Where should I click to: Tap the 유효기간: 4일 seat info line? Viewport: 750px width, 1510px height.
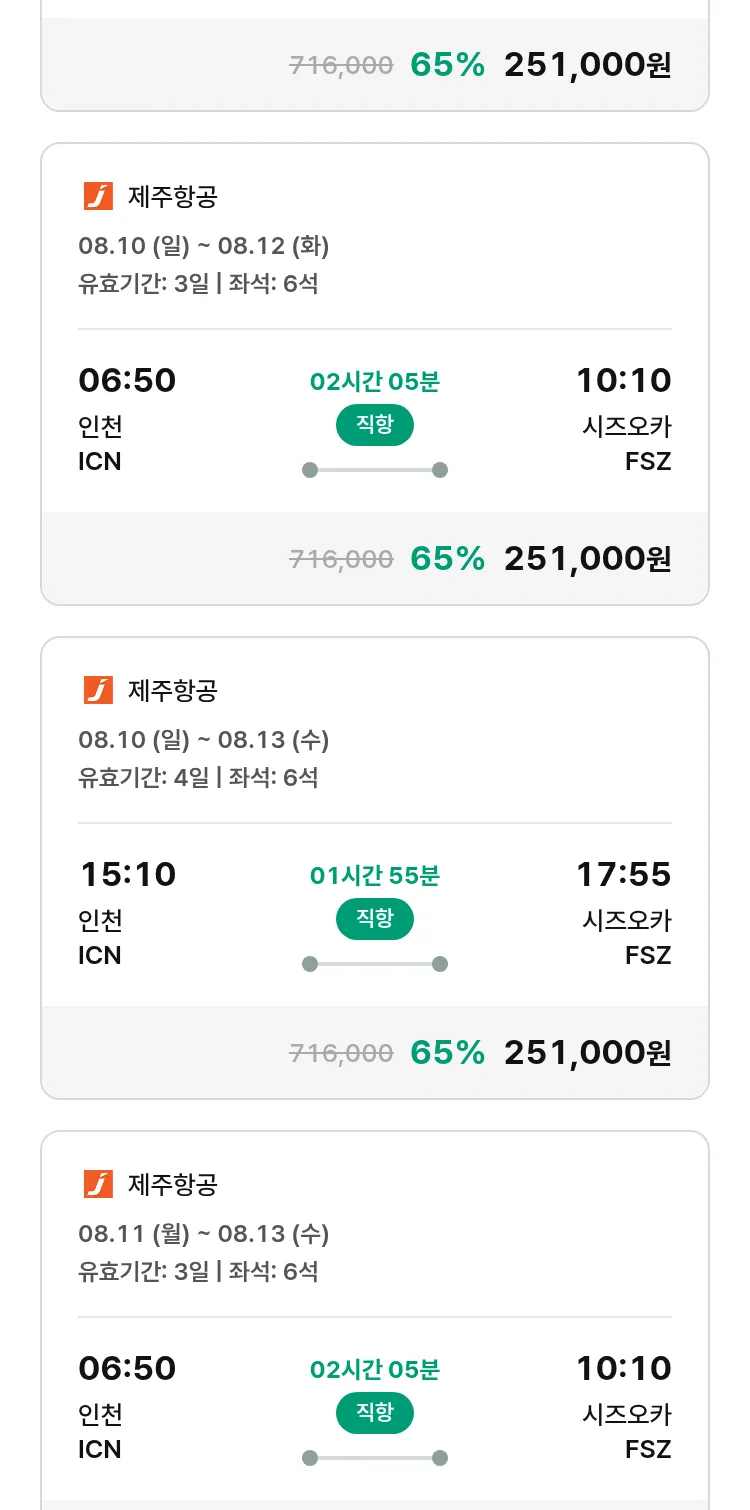tap(198, 777)
